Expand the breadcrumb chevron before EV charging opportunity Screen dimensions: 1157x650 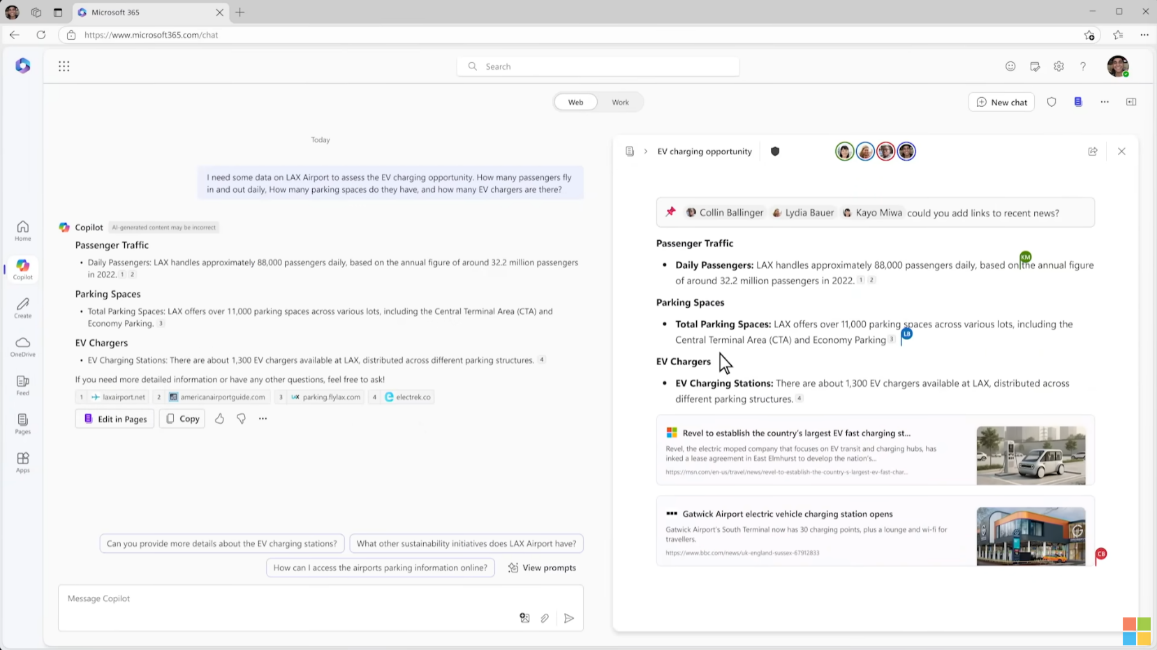pyautogui.click(x=646, y=152)
